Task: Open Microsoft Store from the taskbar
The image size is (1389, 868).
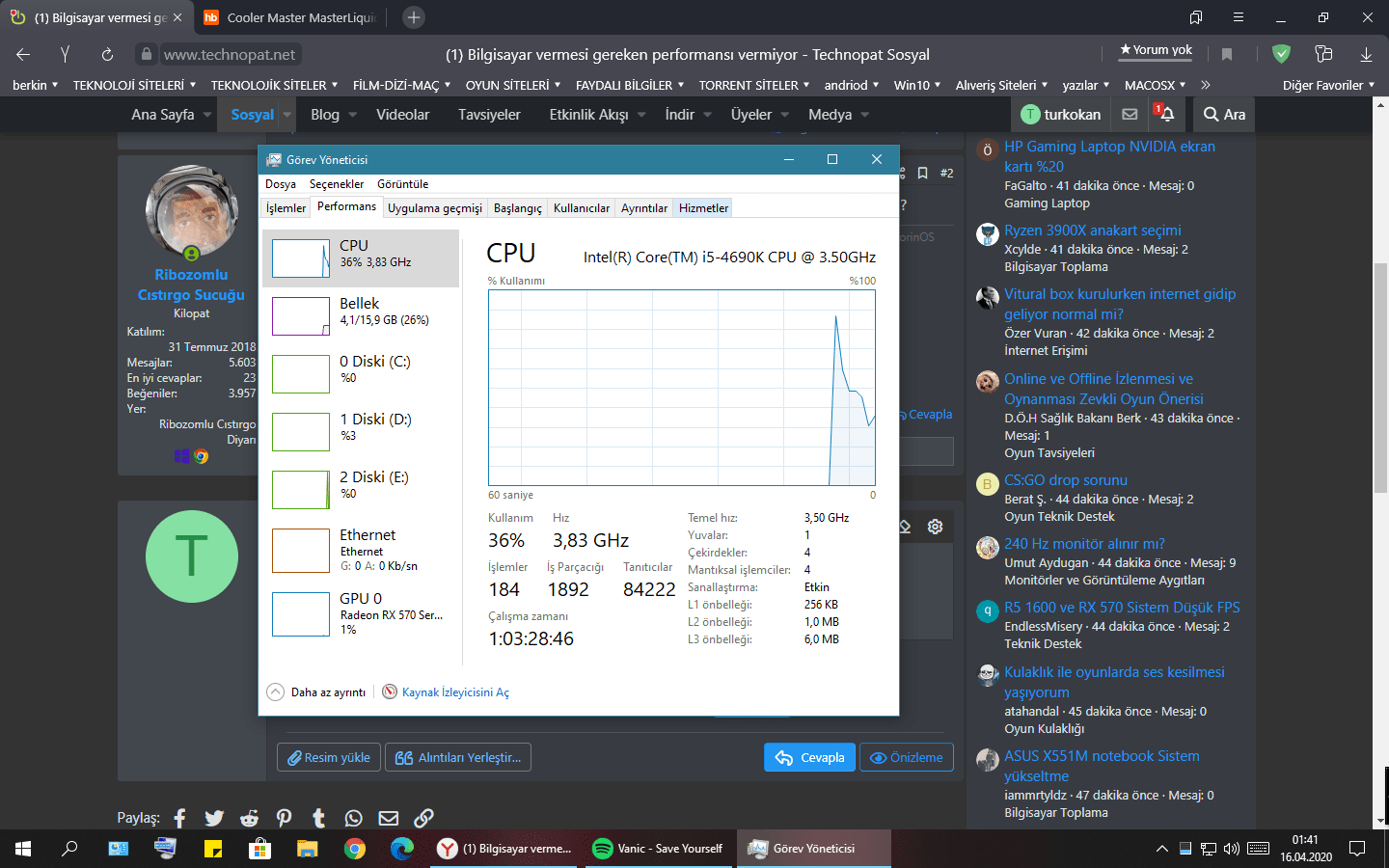Action: point(259,849)
